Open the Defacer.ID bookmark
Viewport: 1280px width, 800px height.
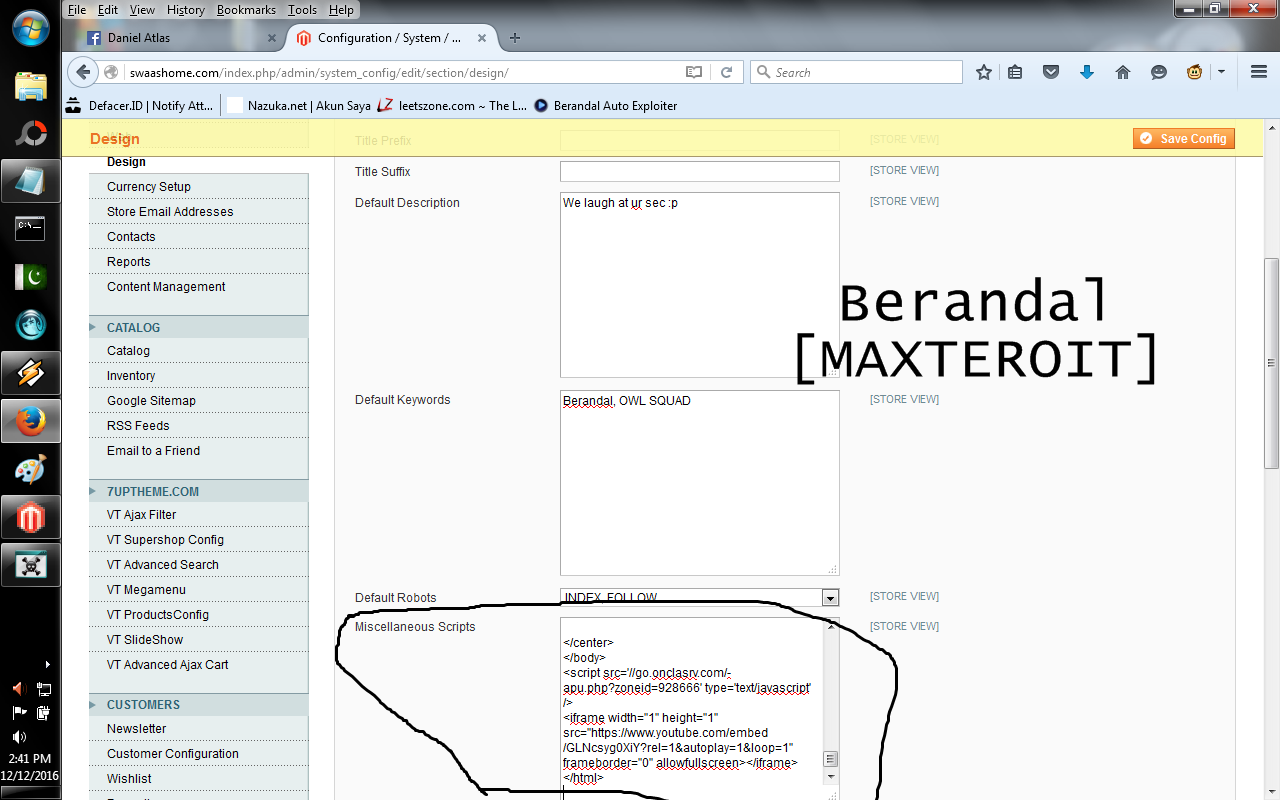point(141,105)
